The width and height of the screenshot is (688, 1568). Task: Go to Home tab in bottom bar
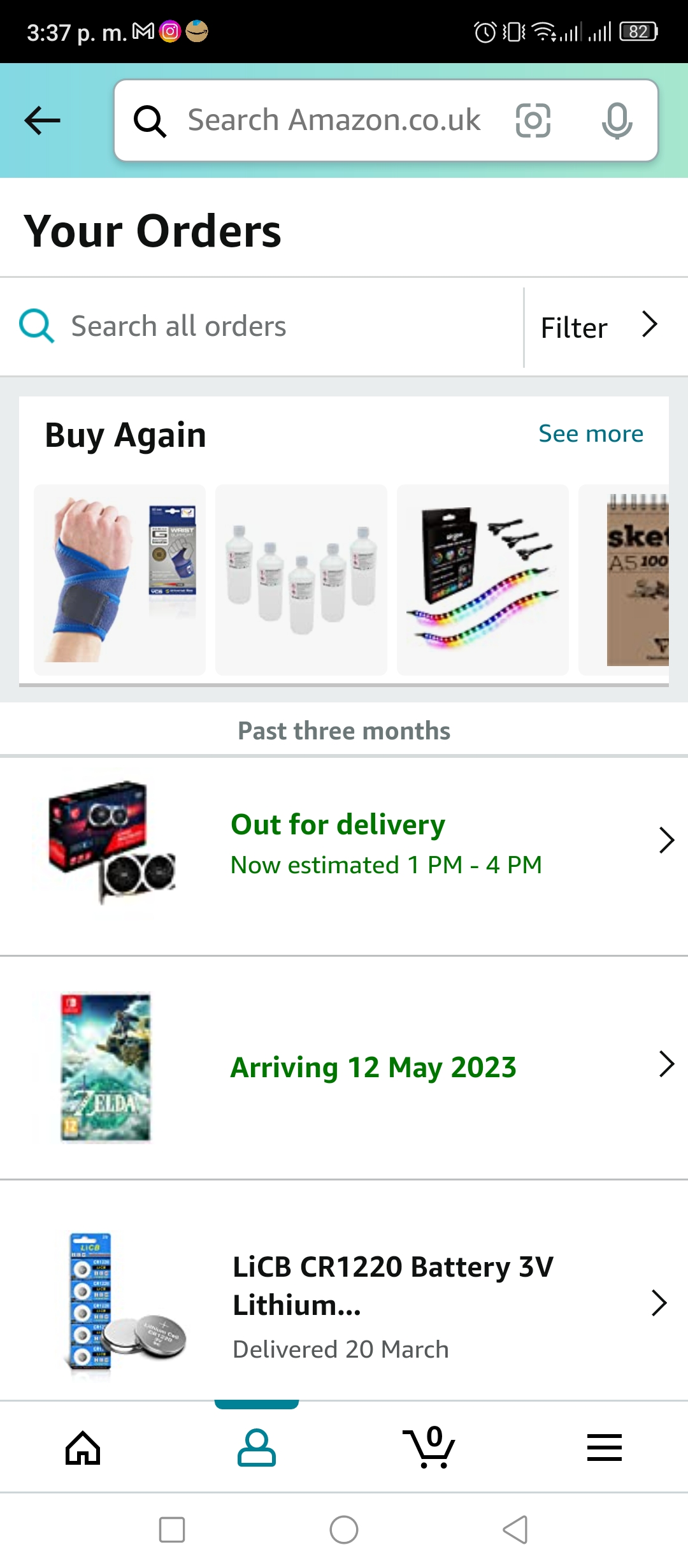(83, 1448)
